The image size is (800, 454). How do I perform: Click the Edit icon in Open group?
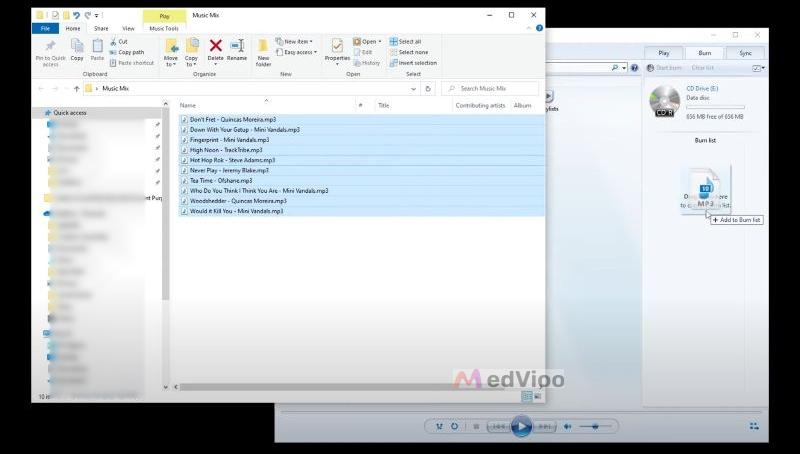point(357,52)
